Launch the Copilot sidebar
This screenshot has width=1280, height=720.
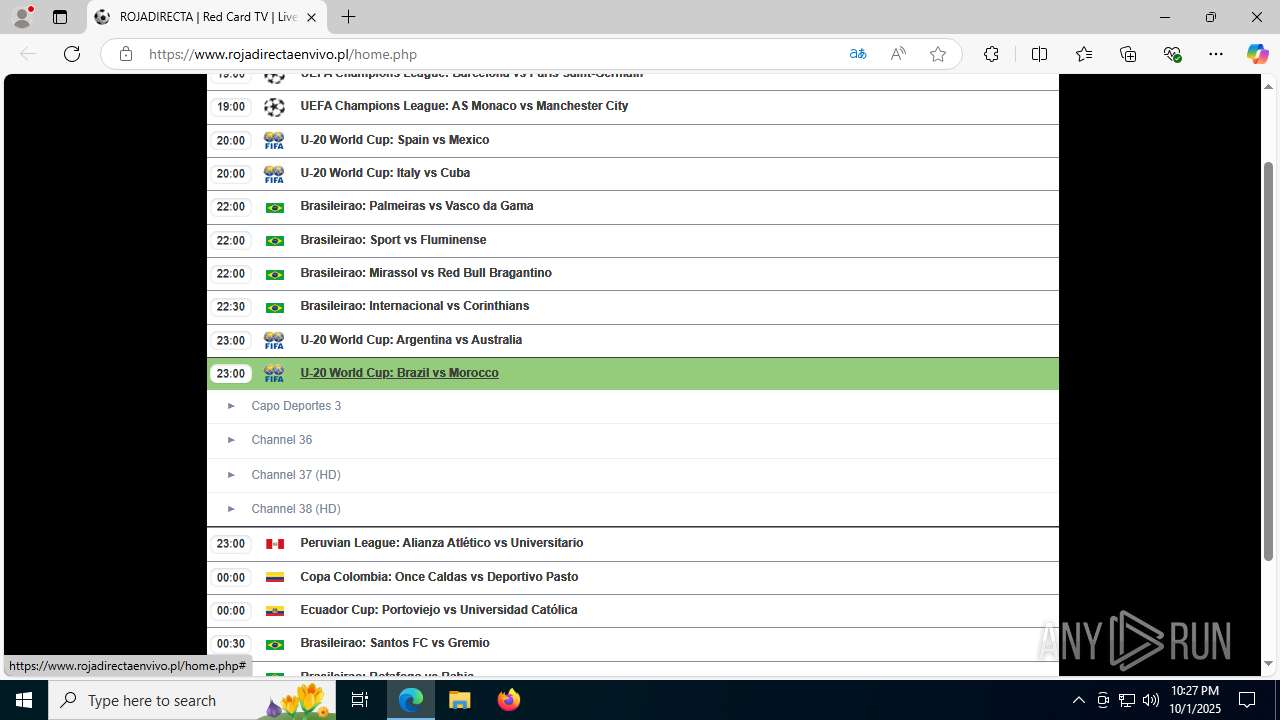pos(1257,54)
